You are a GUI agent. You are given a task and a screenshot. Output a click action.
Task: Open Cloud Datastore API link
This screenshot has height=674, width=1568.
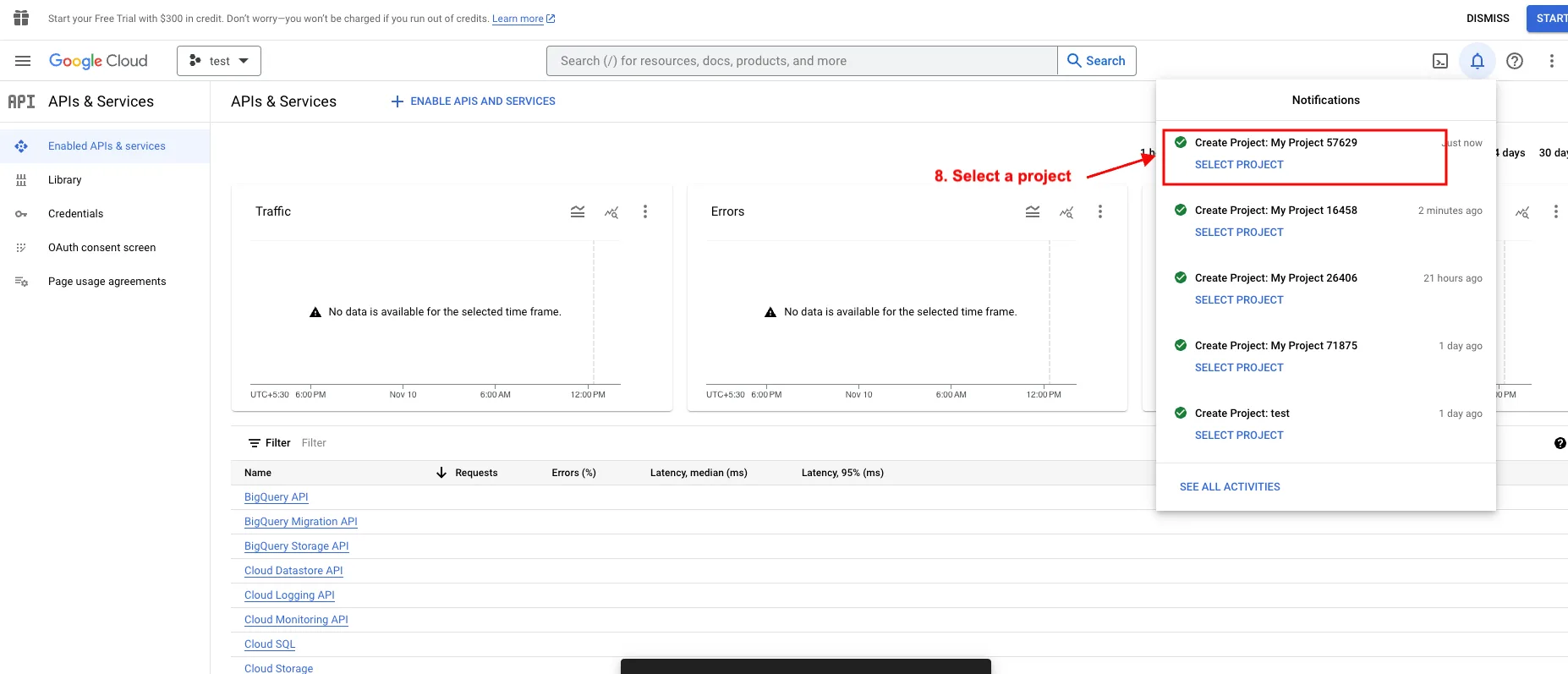(x=293, y=571)
